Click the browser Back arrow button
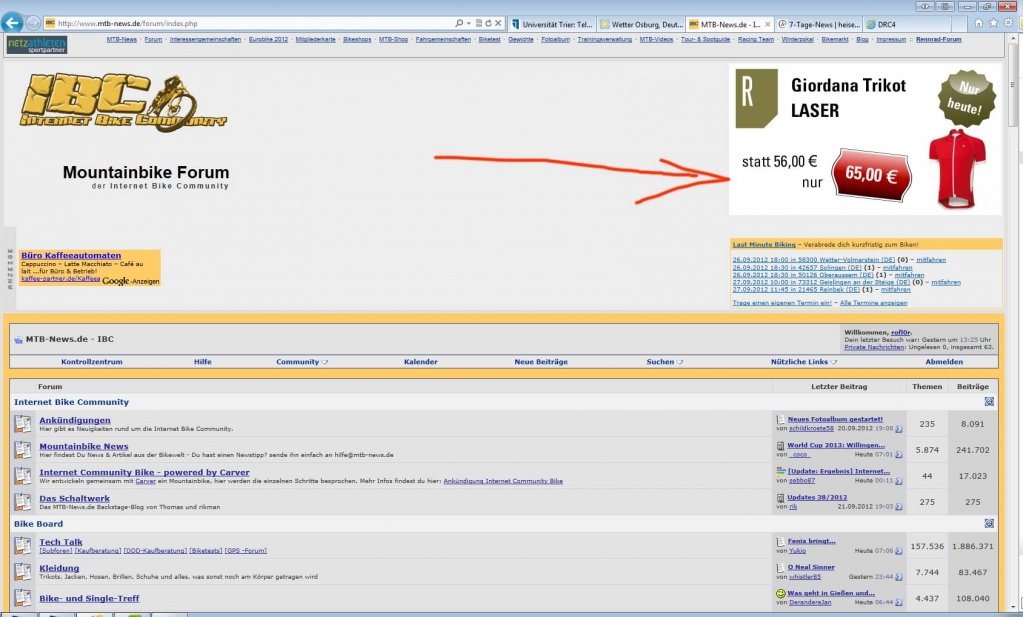This screenshot has height=617, width=1023. [12, 23]
